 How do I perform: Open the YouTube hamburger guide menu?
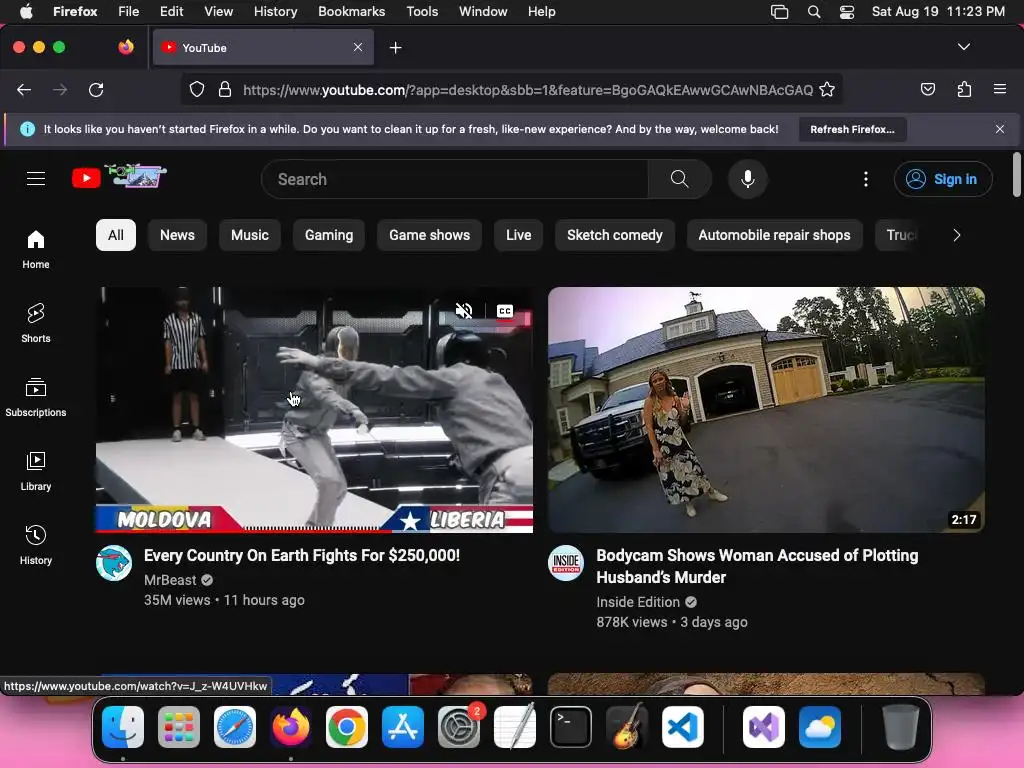pos(36,178)
